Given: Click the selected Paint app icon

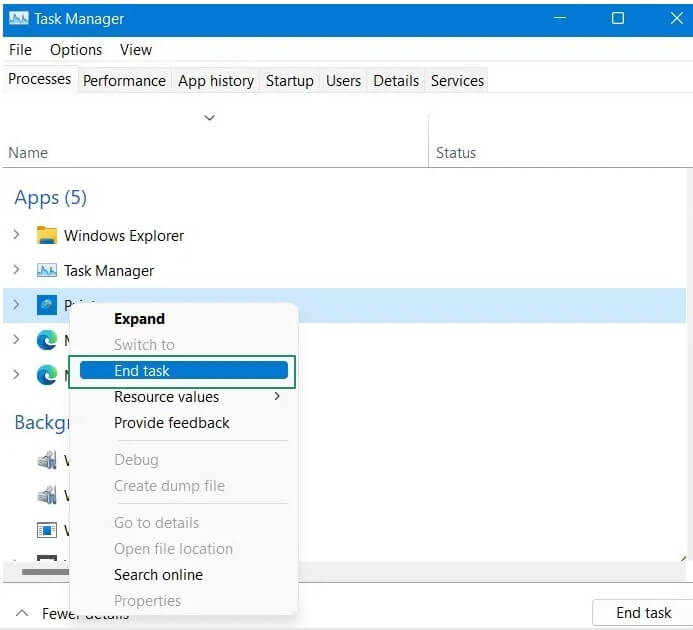Looking at the screenshot, I should click(46, 305).
